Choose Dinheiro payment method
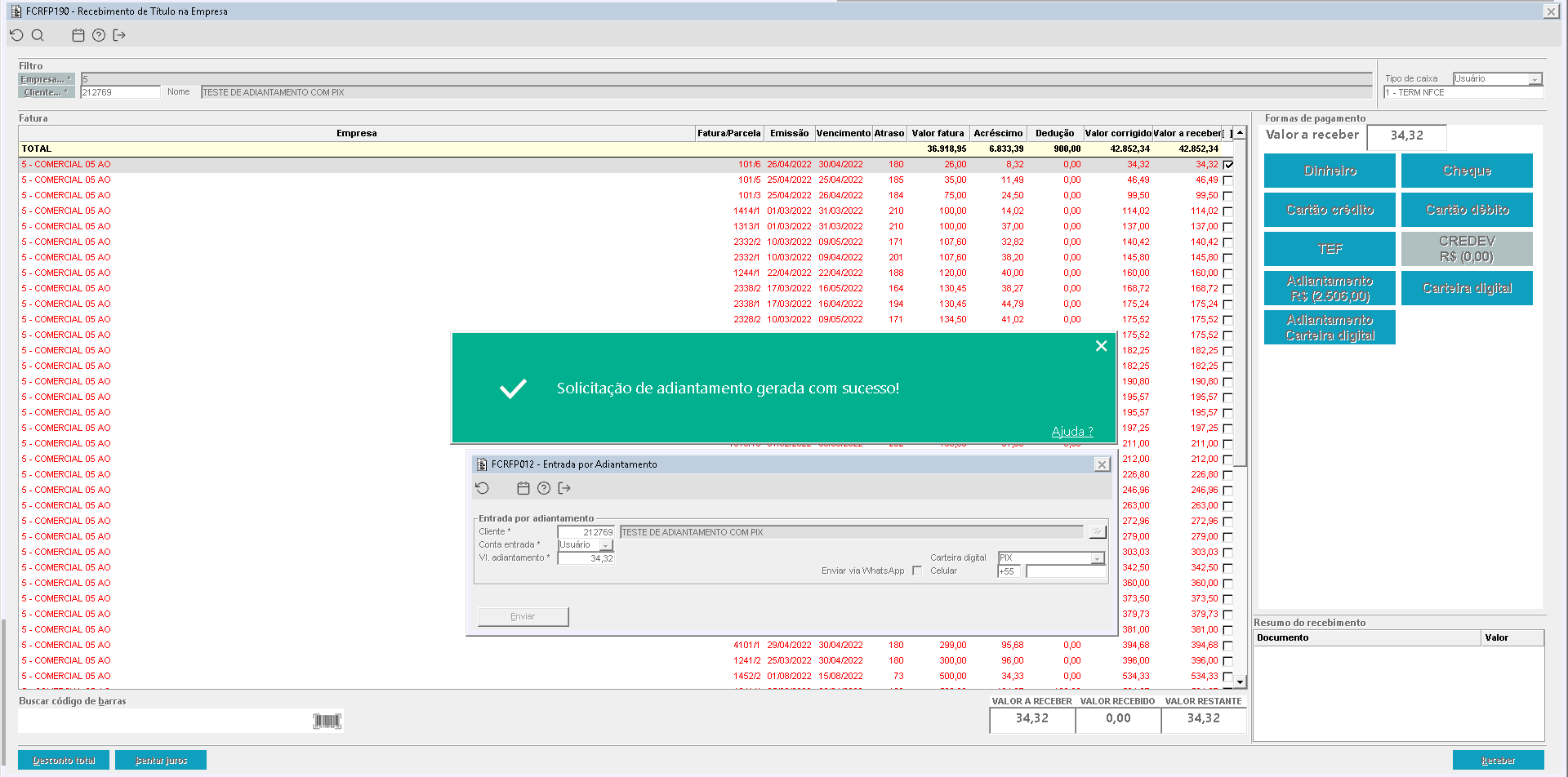 pyautogui.click(x=1330, y=171)
